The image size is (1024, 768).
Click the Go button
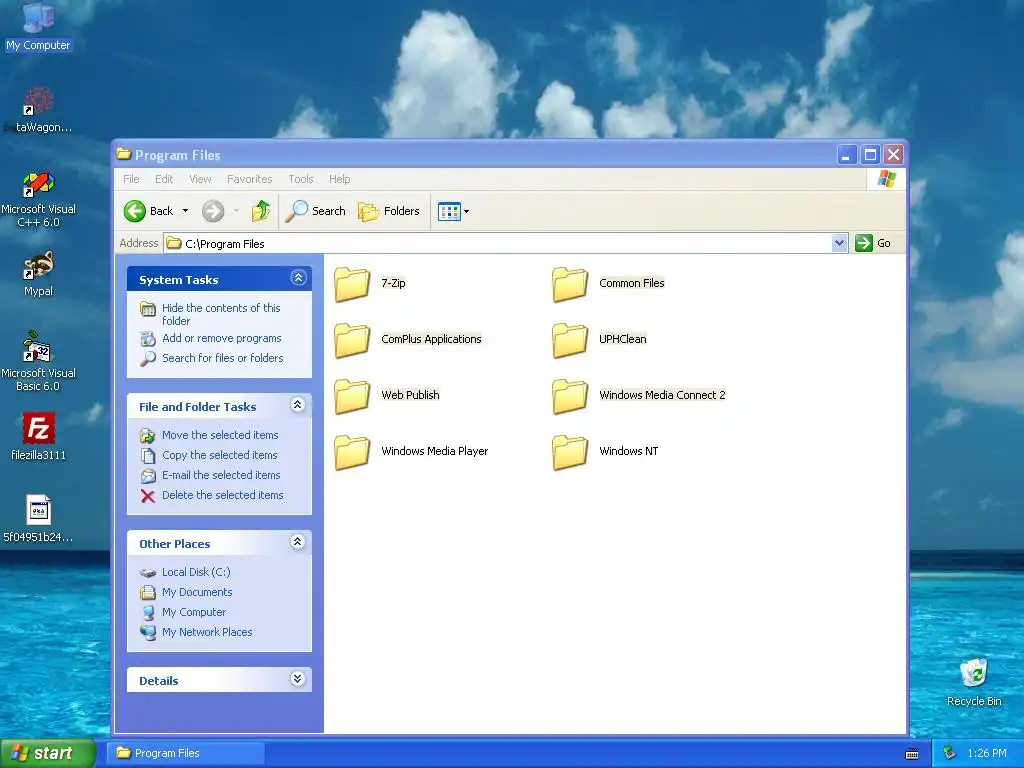point(874,244)
